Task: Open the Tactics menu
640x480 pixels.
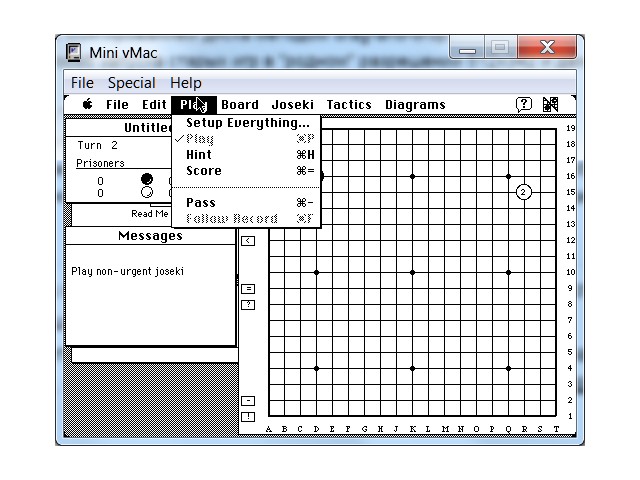Action: pyautogui.click(x=349, y=105)
